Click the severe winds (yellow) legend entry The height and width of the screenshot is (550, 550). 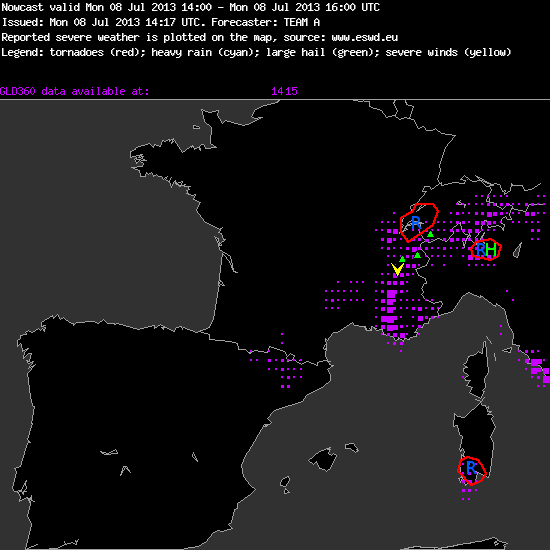[x=448, y=53]
